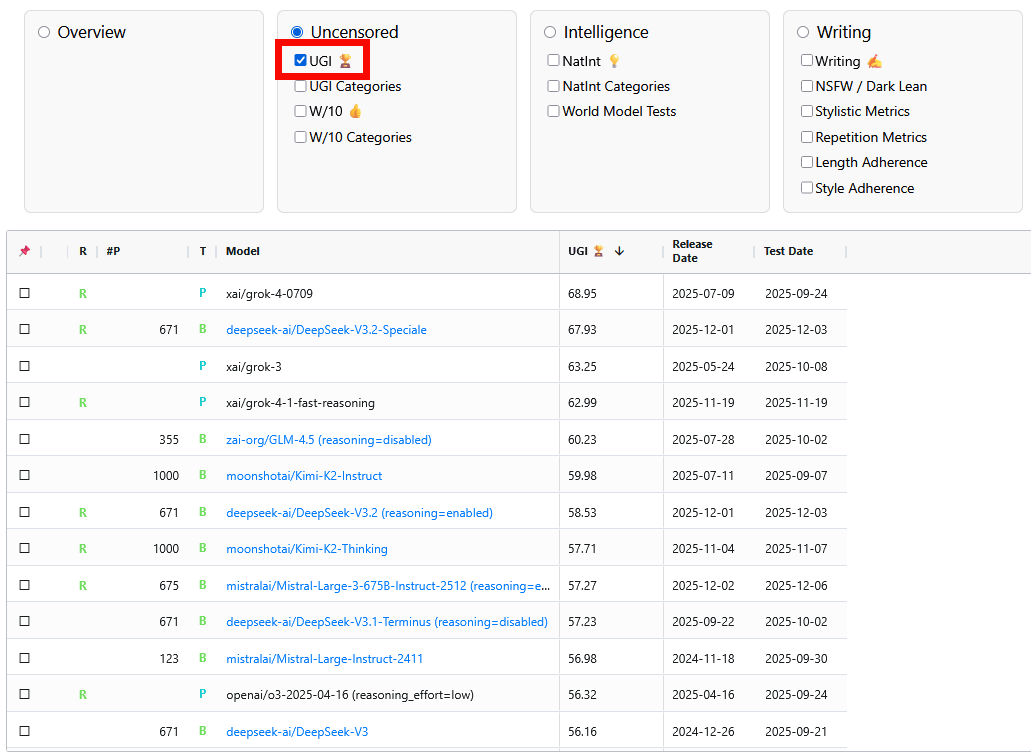
Task: Pin the xai/grok-4-1-fast-reasoning row checkbox
Action: tap(25, 403)
